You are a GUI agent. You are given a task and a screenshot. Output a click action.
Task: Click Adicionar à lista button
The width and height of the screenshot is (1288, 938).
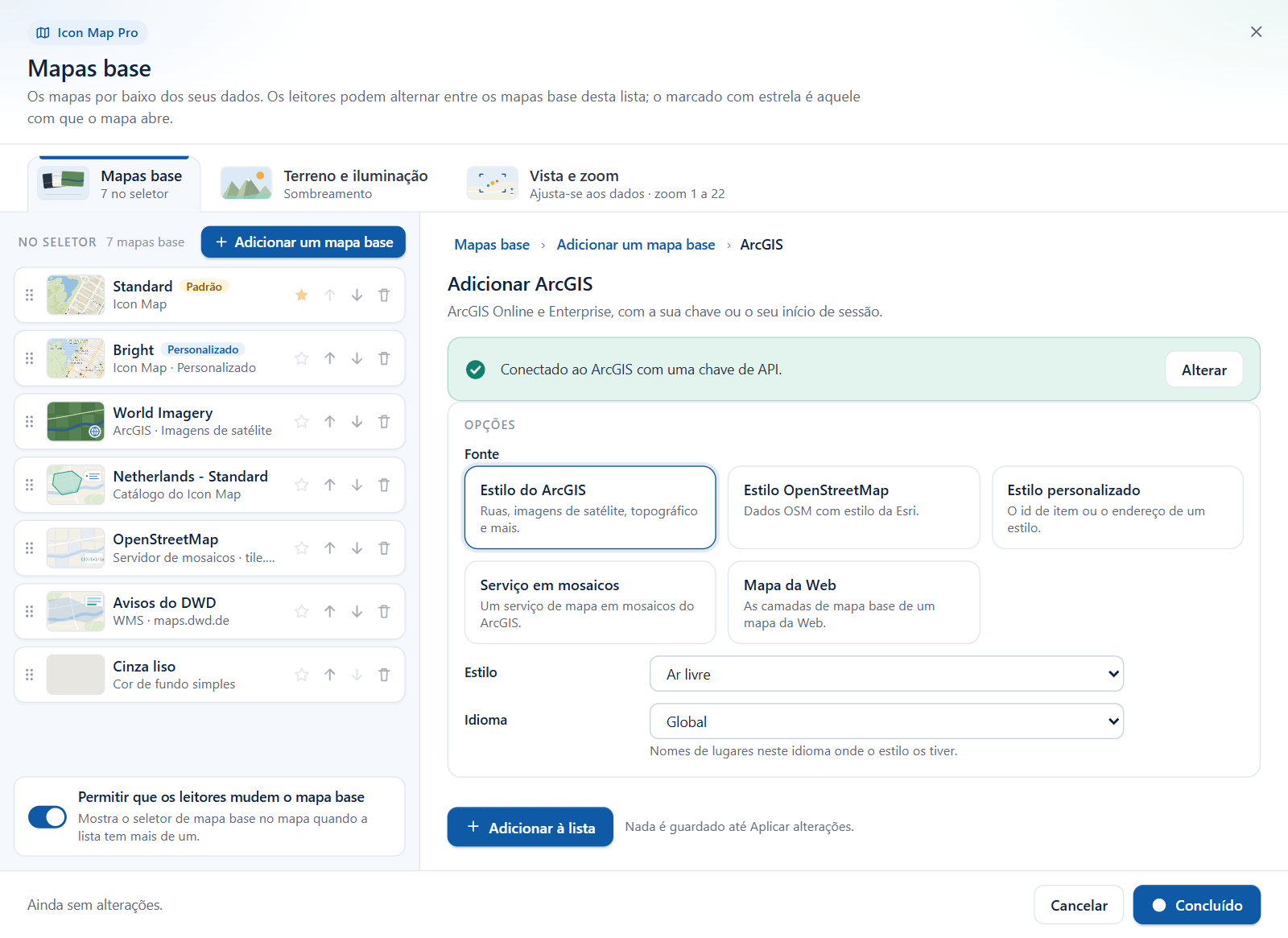(x=530, y=827)
